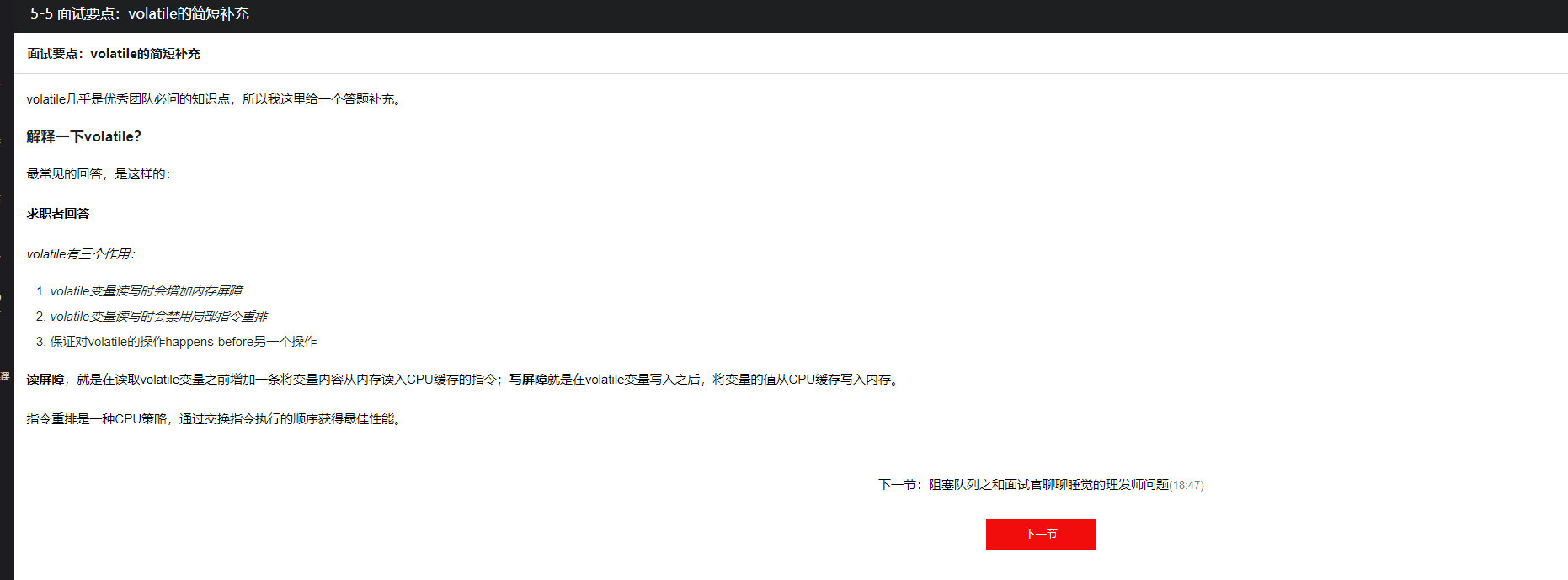The image size is (1568, 580).
Task: Click the 解释一下volatile? subheading
Action: coord(84,136)
